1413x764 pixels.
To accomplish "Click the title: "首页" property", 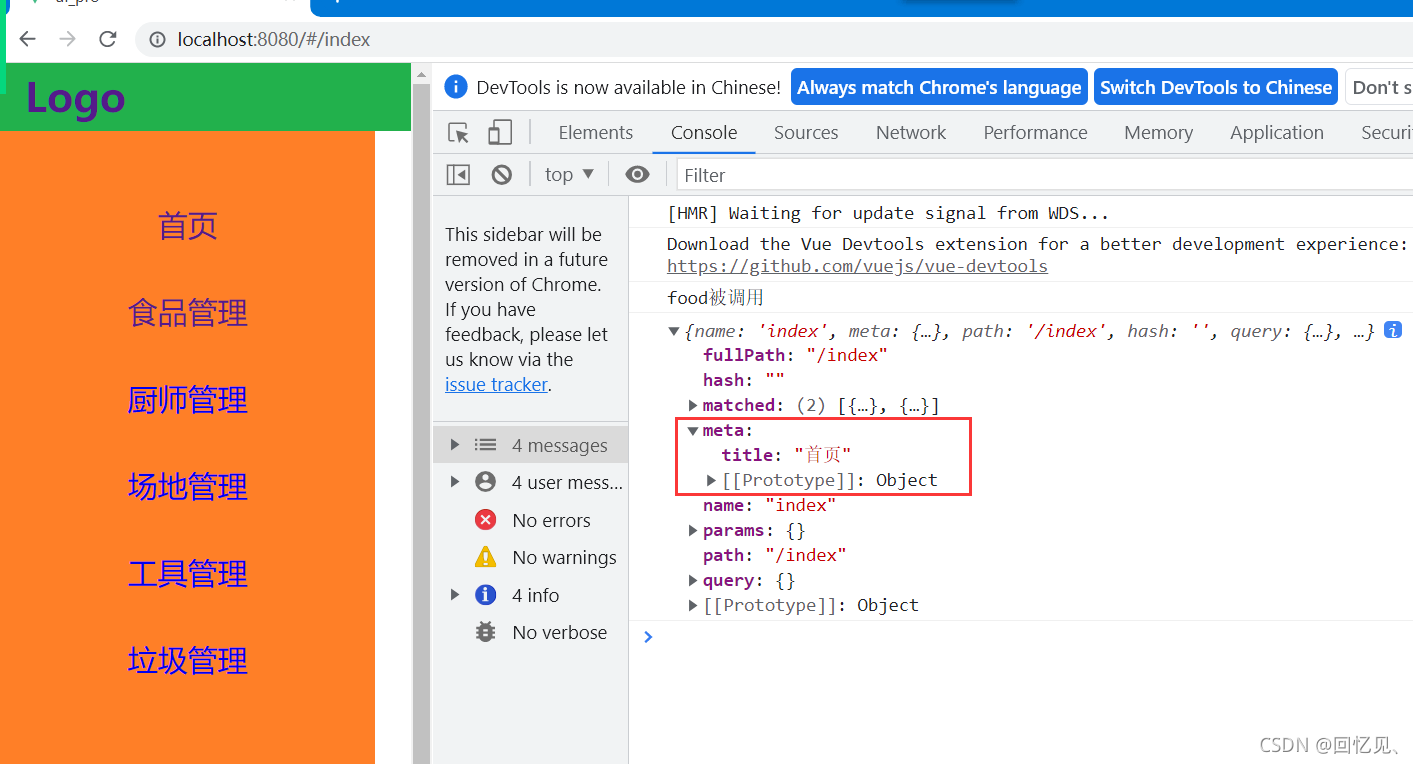I will coord(786,455).
